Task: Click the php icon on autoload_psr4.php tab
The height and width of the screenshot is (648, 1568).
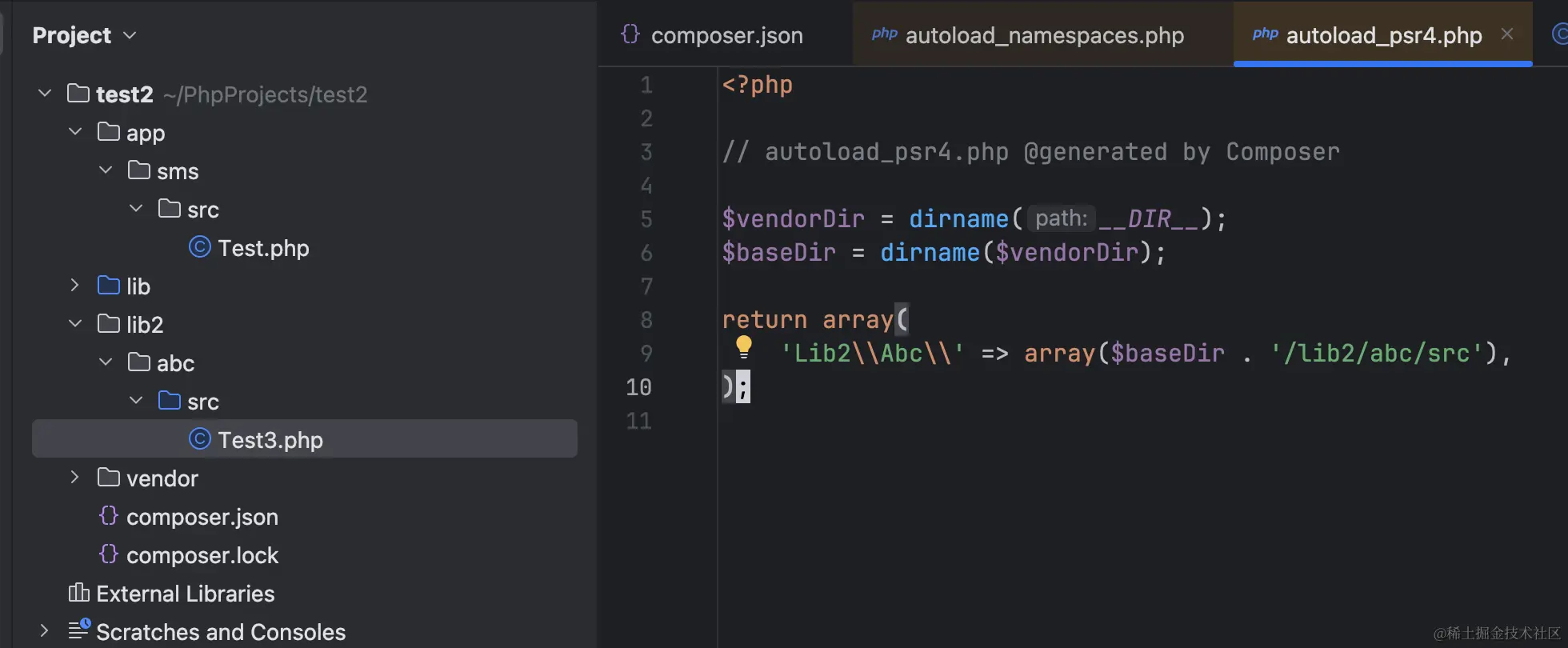Action: 1266,34
